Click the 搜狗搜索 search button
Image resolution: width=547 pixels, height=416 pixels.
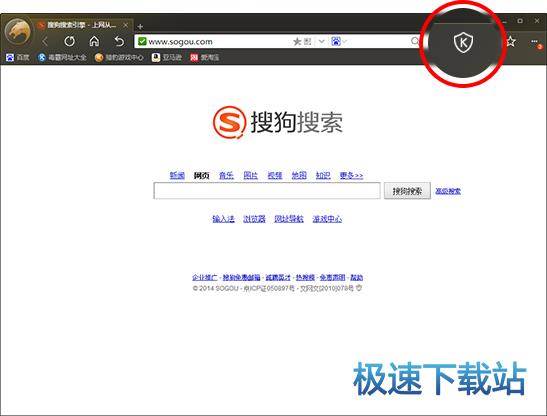[x=407, y=191]
